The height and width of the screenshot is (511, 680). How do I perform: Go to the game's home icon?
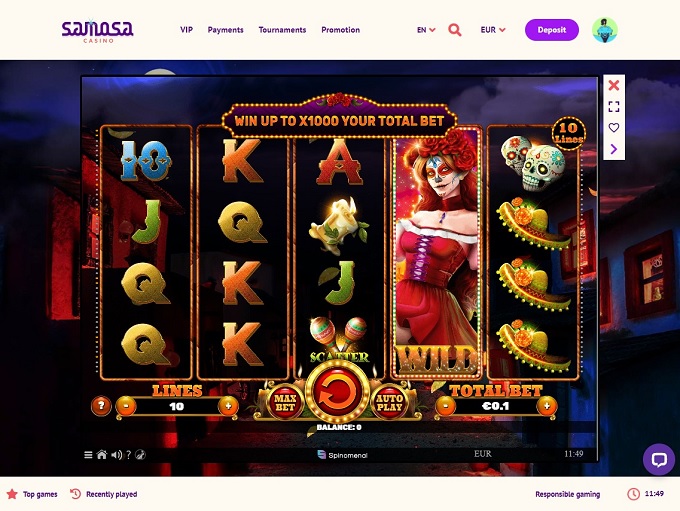(102, 455)
